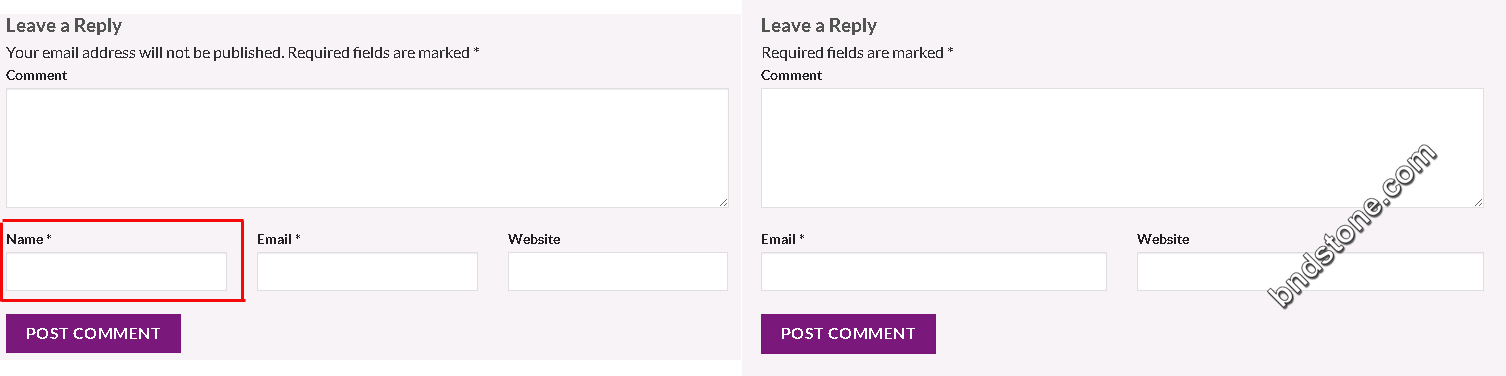Screen dimensions: 1506x376
Task: Click the 'Email *' label next to Name
Action: tap(279, 239)
